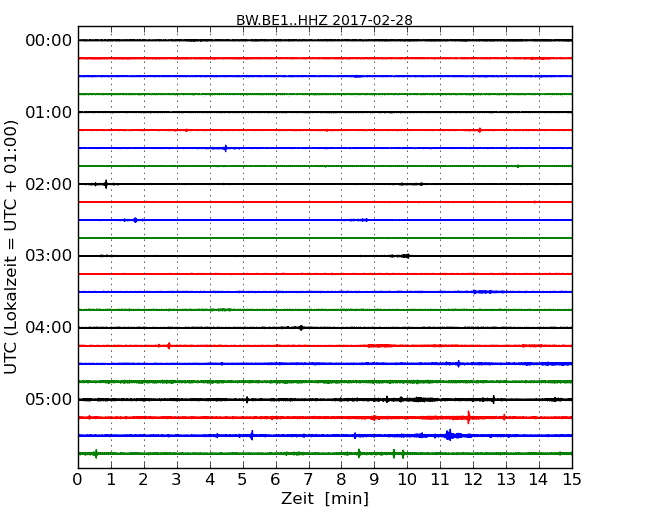Click the x-axis tick label 10
650x520 pixels.
tap(407, 479)
